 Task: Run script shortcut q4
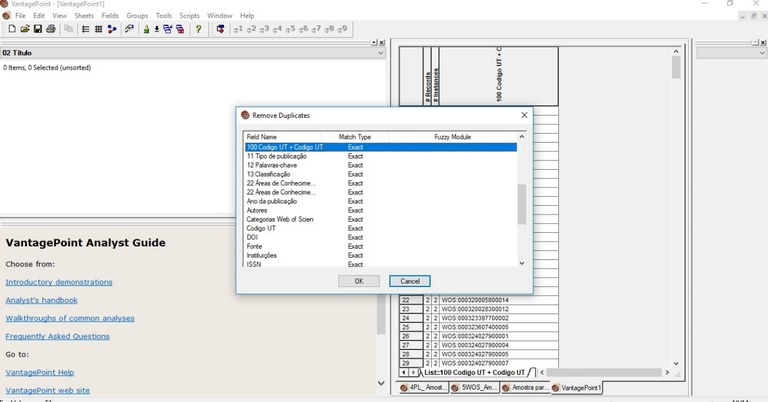click(x=277, y=29)
